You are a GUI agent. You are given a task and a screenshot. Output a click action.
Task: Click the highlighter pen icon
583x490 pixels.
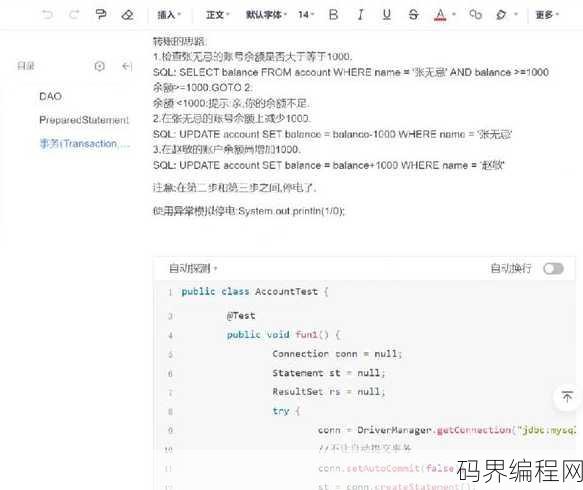501,14
